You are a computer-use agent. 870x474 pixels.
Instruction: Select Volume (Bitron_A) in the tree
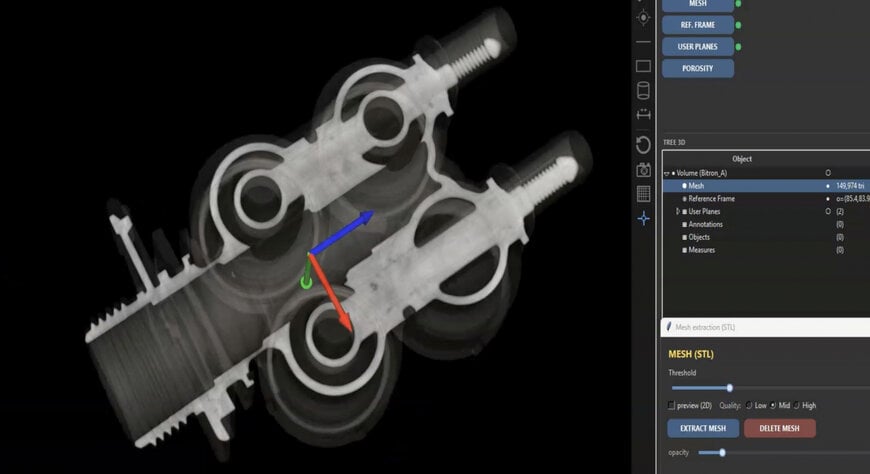click(x=701, y=173)
